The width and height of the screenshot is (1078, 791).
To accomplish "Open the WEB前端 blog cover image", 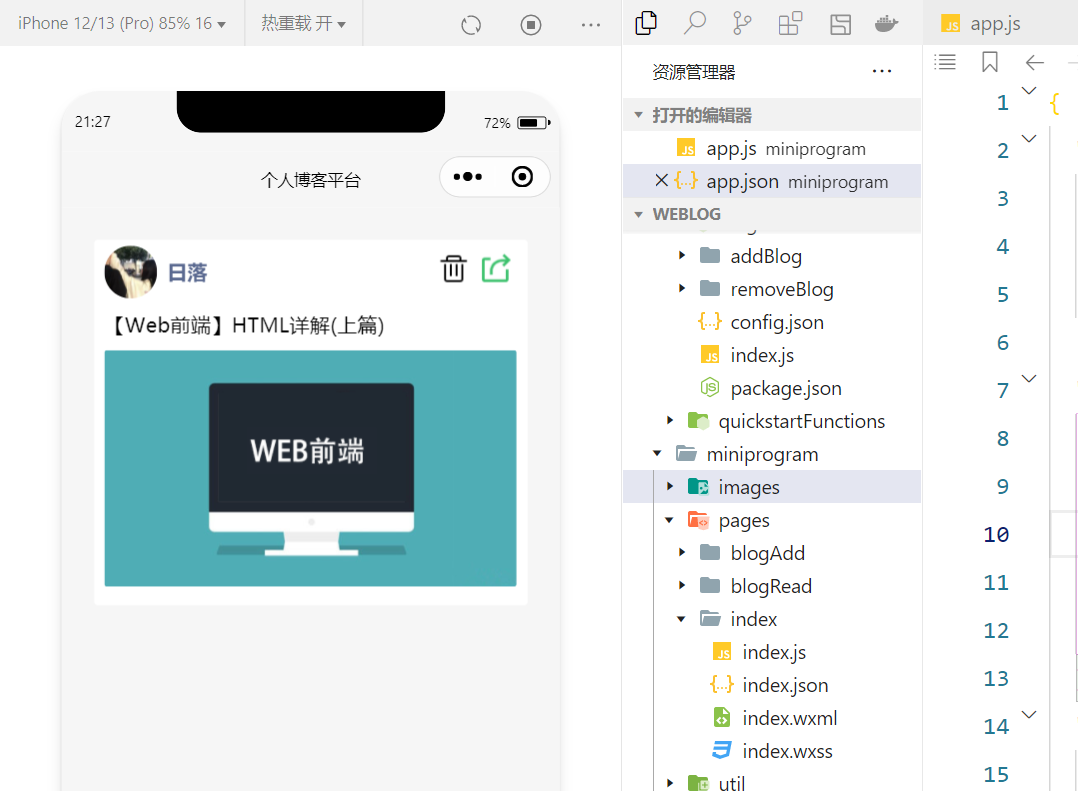I will tap(310, 468).
